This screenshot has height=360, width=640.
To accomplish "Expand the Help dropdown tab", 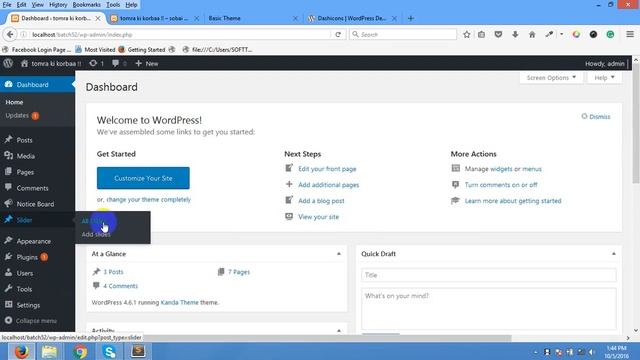I will point(604,78).
